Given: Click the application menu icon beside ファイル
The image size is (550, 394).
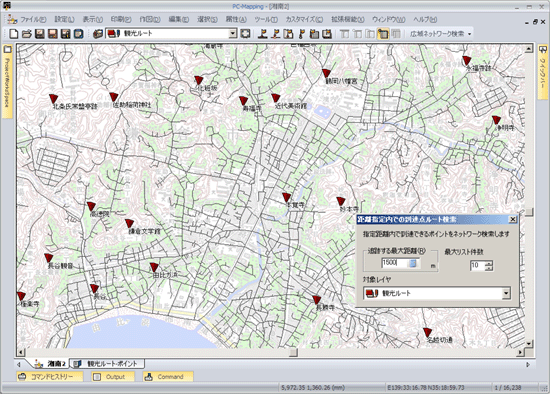Looking at the screenshot, I should click(x=12, y=19).
